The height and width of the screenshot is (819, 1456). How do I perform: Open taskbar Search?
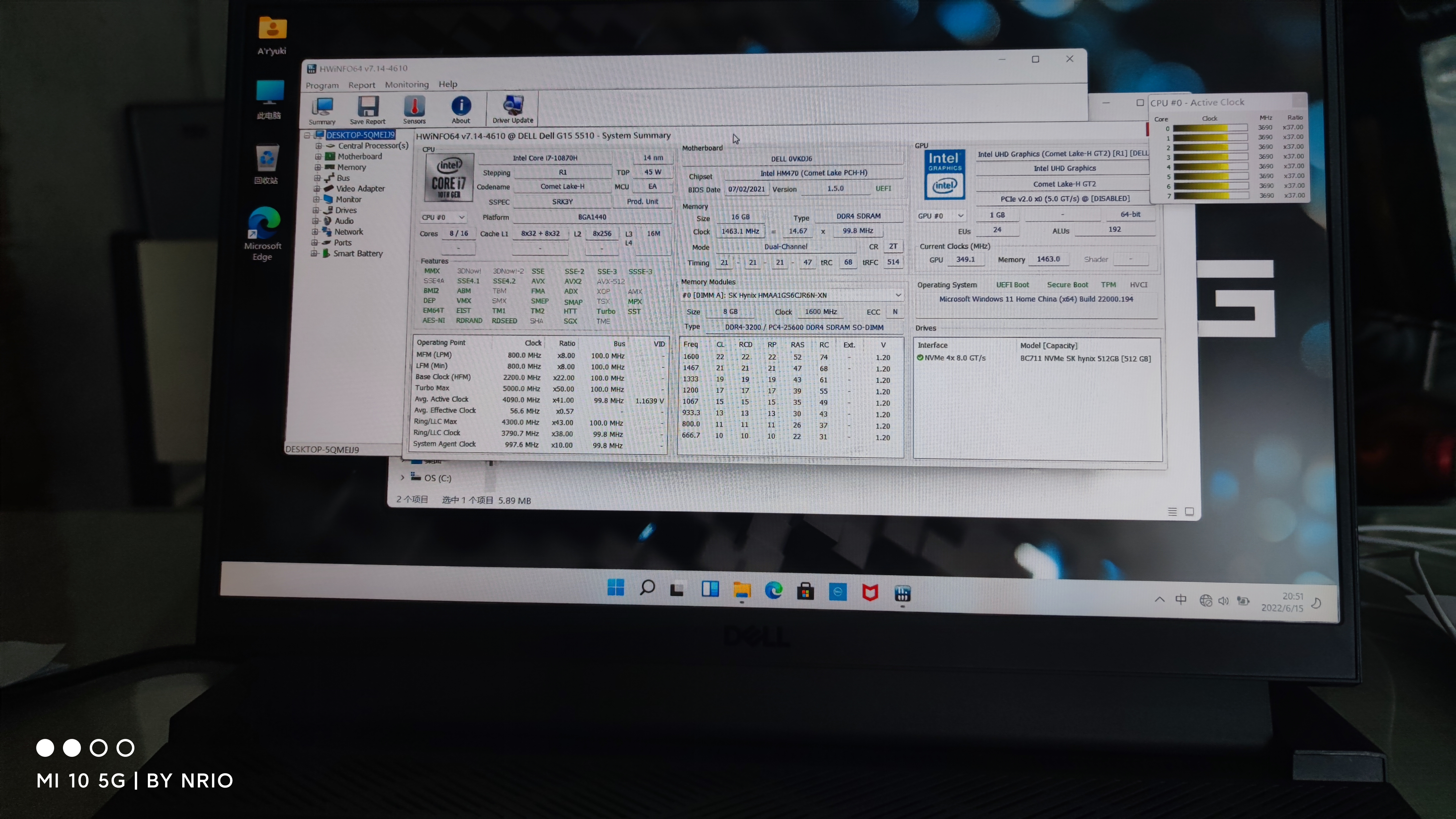pyautogui.click(x=647, y=588)
